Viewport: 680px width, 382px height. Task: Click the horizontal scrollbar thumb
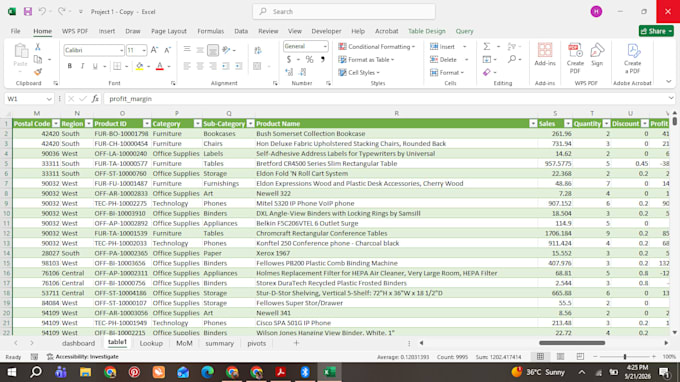(572, 343)
